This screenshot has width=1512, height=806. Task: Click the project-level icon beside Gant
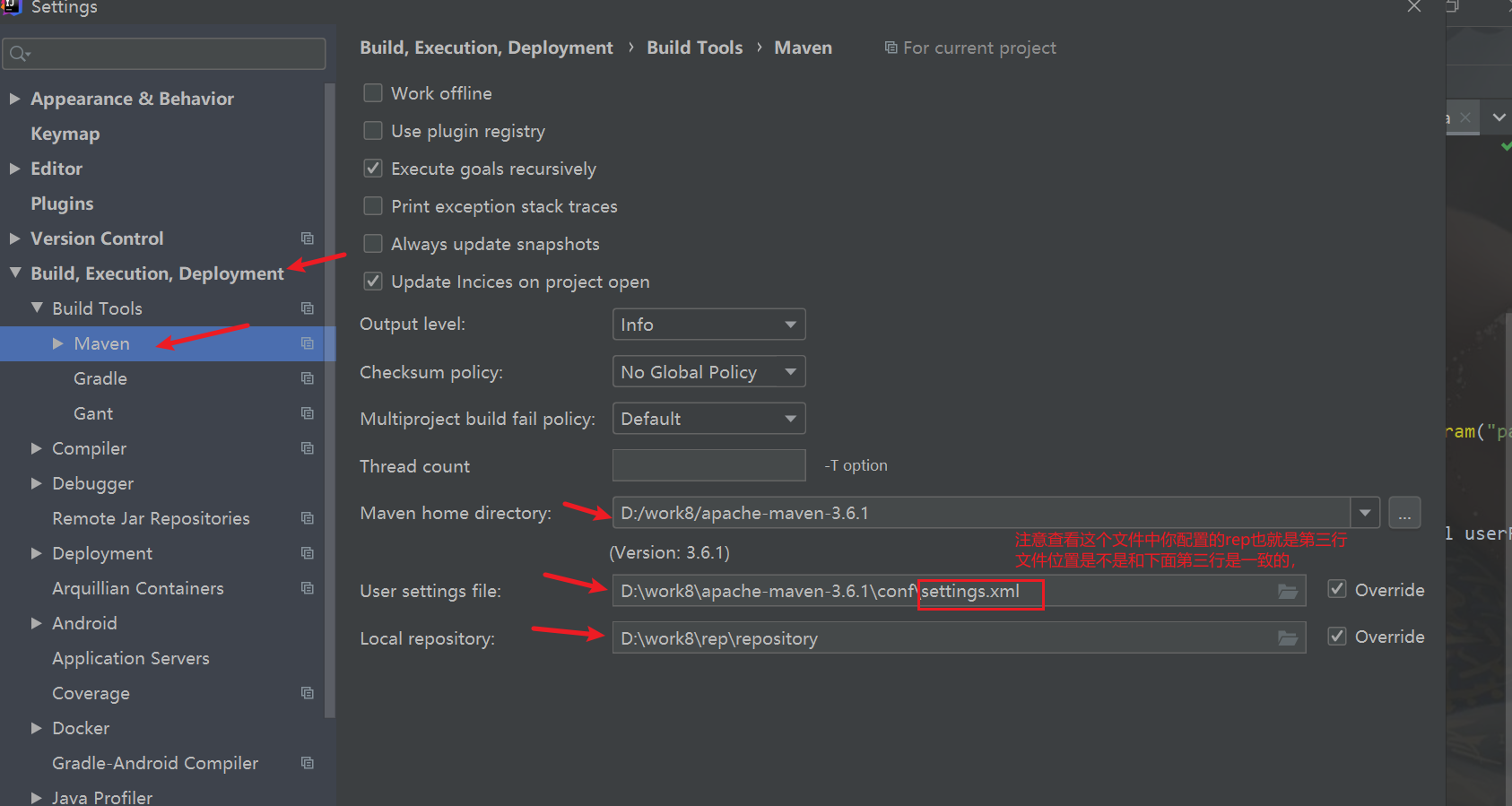pyautogui.click(x=308, y=413)
